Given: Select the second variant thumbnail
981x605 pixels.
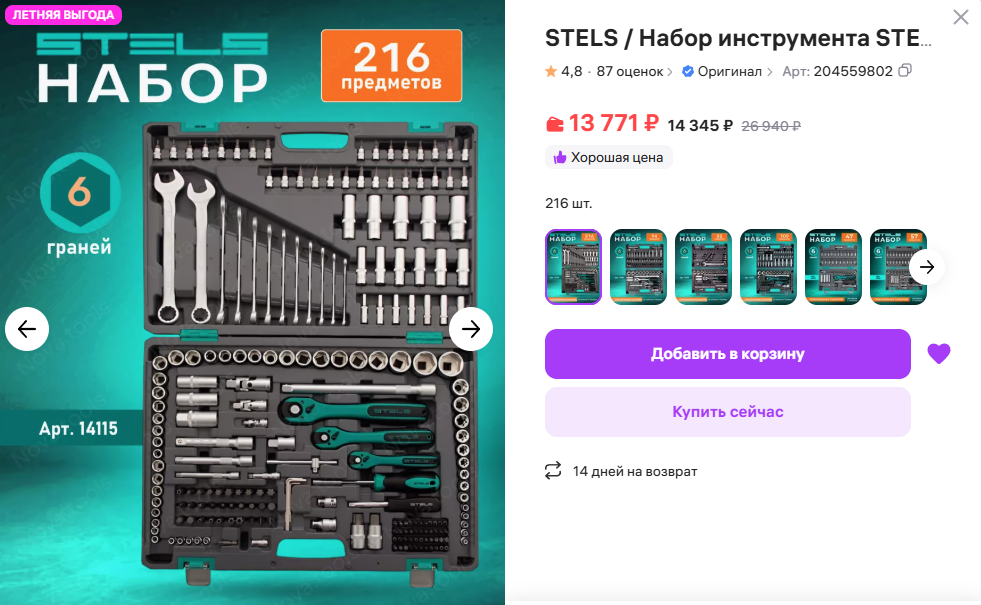Looking at the screenshot, I should [x=638, y=267].
